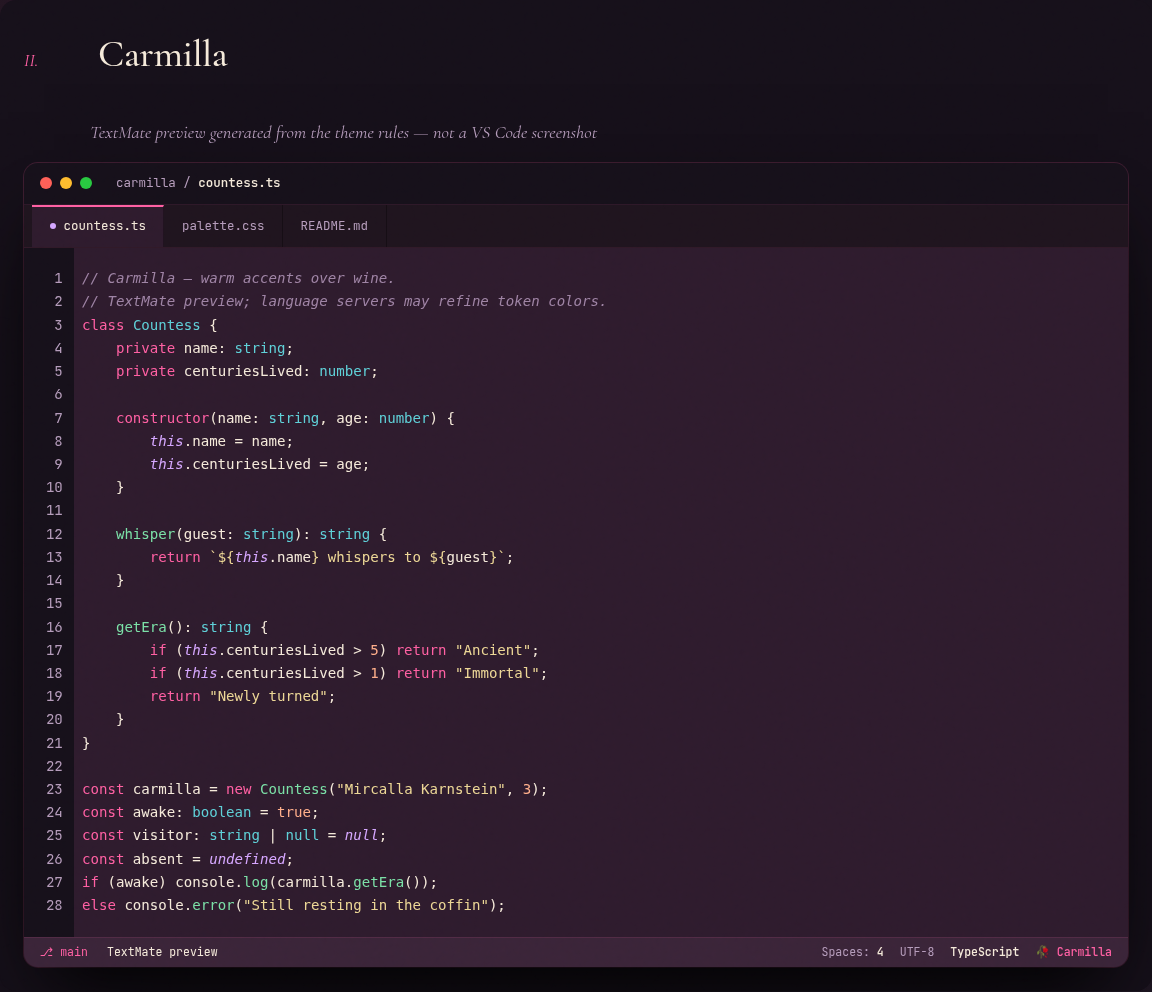This screenshot has height=992, width=1152.
Task: Select the UTF-8 encoding indicator
Action: click(x=917, y=952)
